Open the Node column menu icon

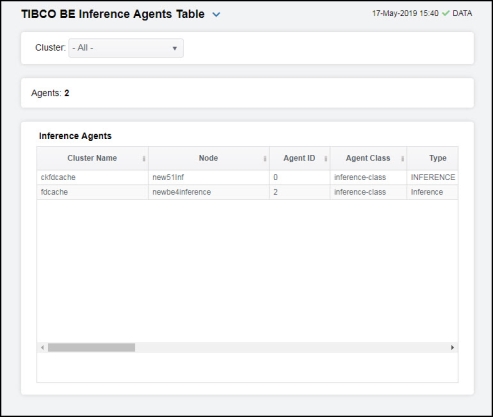(265, 159)
